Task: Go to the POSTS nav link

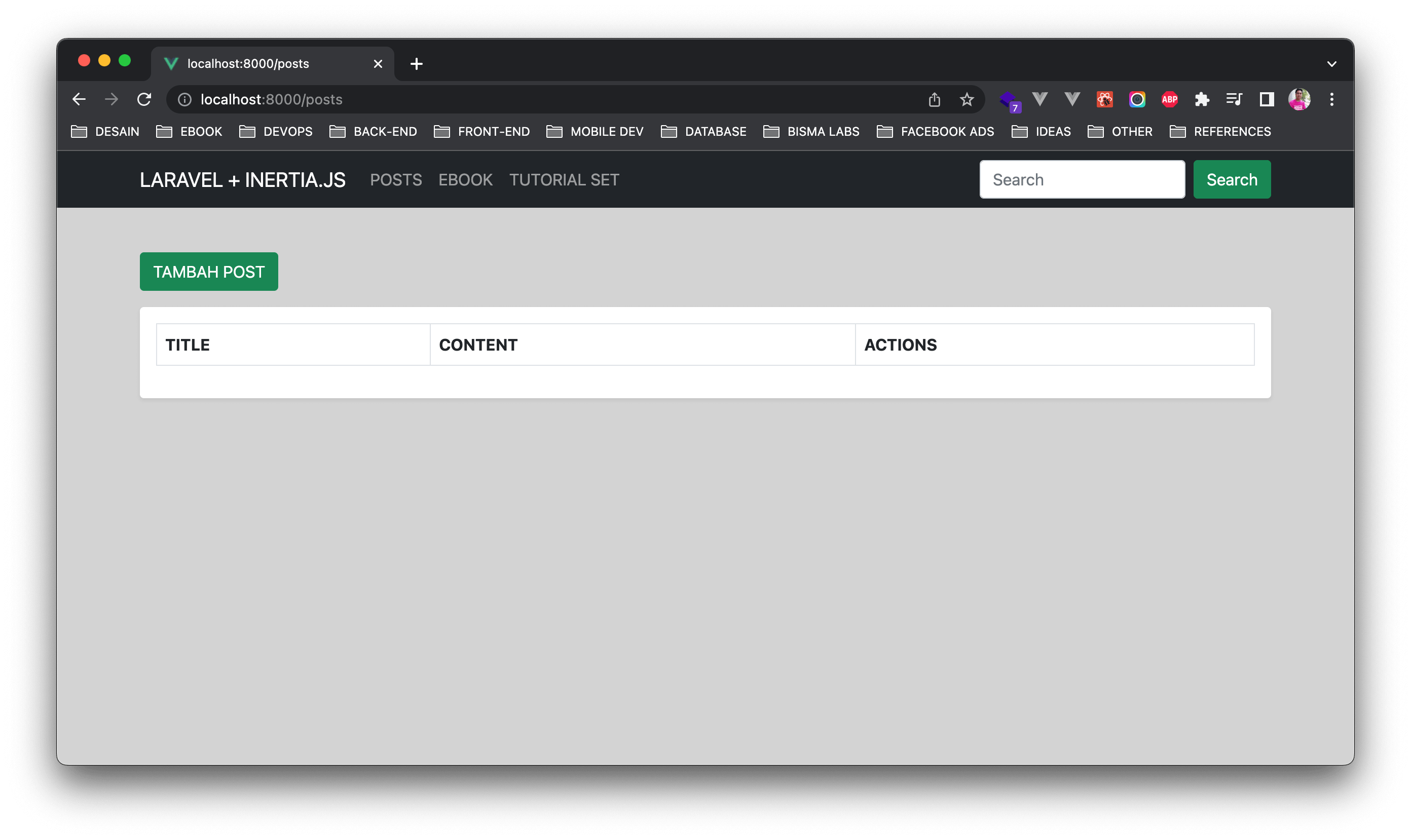Action: 396,180
